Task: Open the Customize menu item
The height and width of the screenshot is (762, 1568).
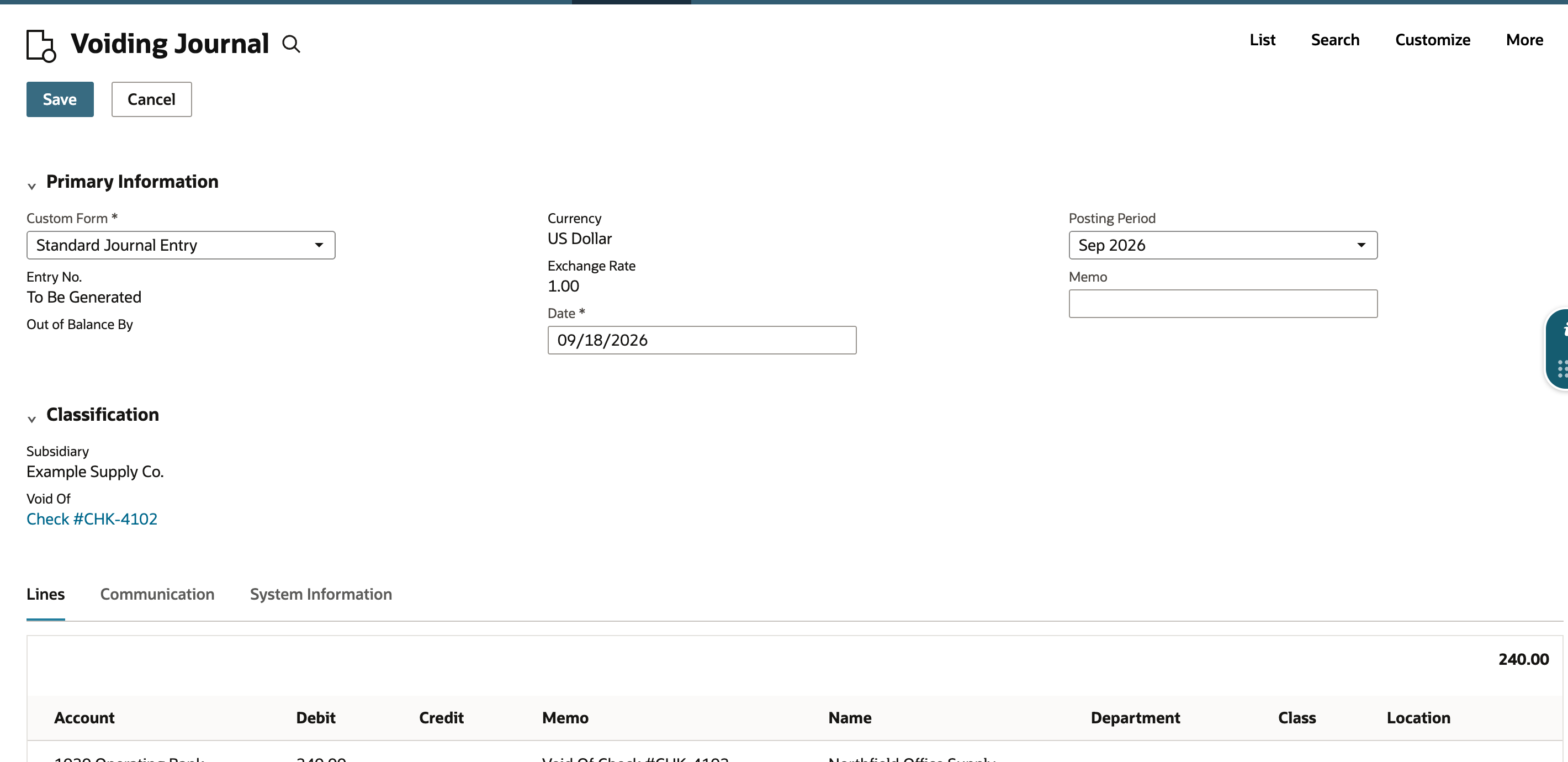Action: [x=1433, y=40]
